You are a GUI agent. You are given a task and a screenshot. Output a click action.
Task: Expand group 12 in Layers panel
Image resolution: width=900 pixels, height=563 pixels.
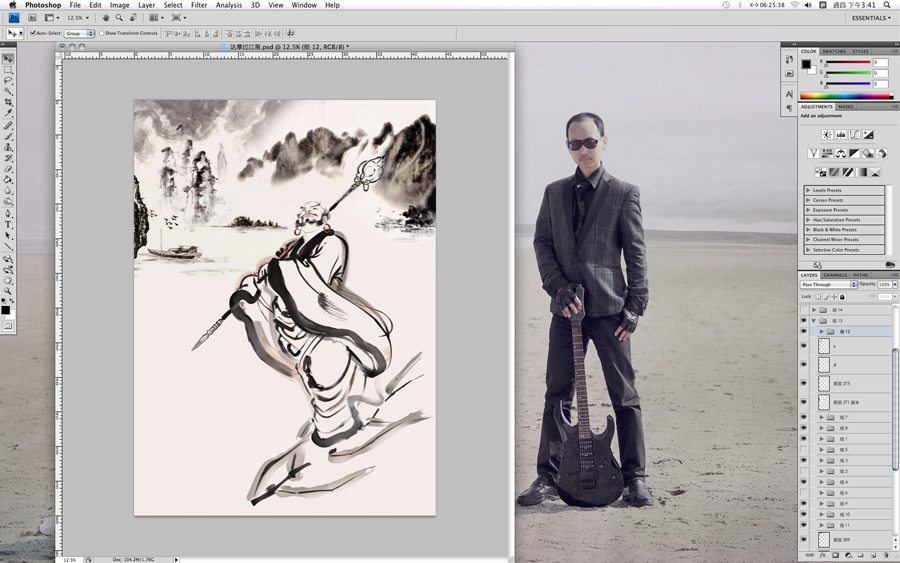[x=821, y=332]
